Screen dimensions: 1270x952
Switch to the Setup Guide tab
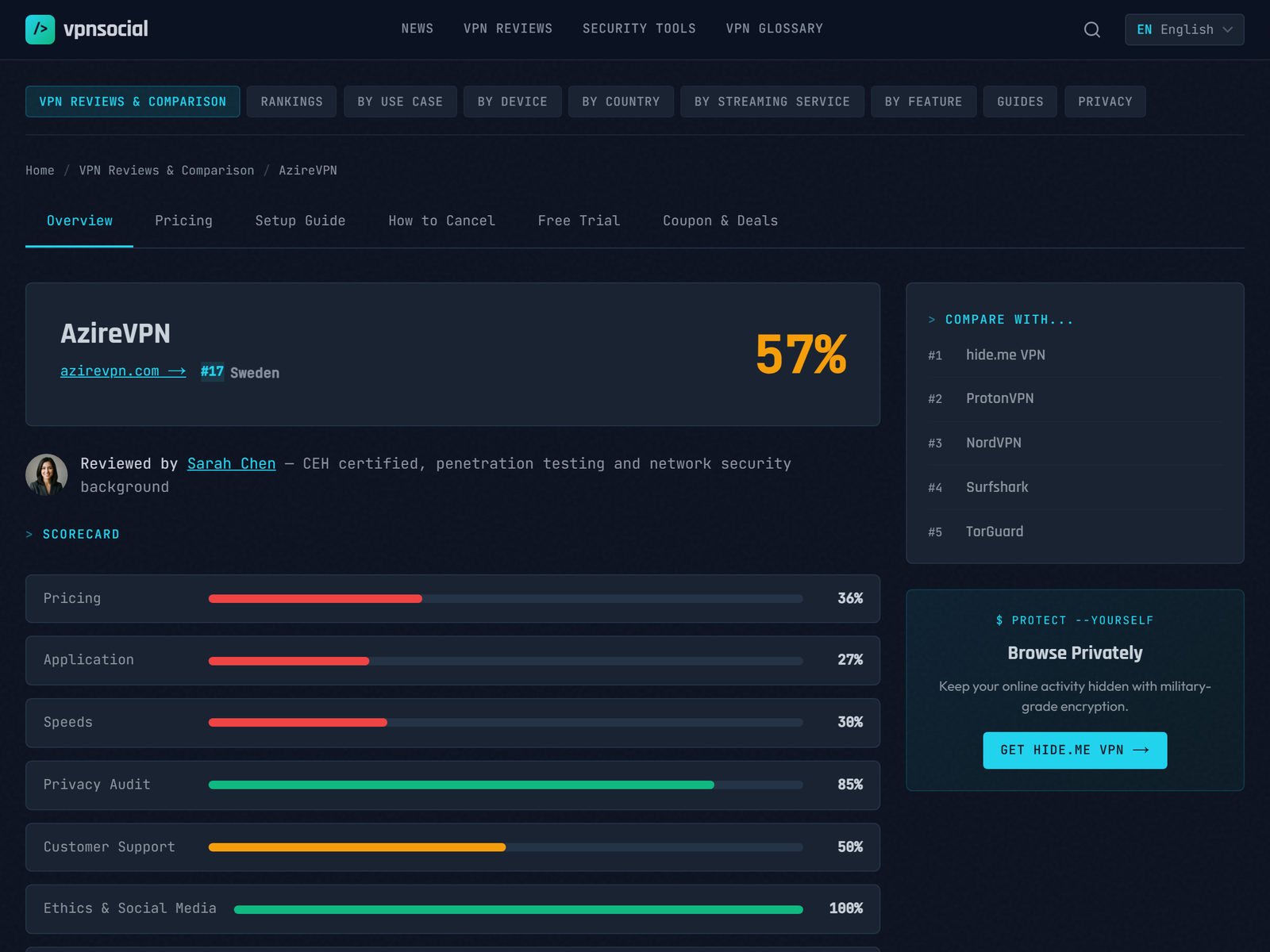[x=300, y=221]
